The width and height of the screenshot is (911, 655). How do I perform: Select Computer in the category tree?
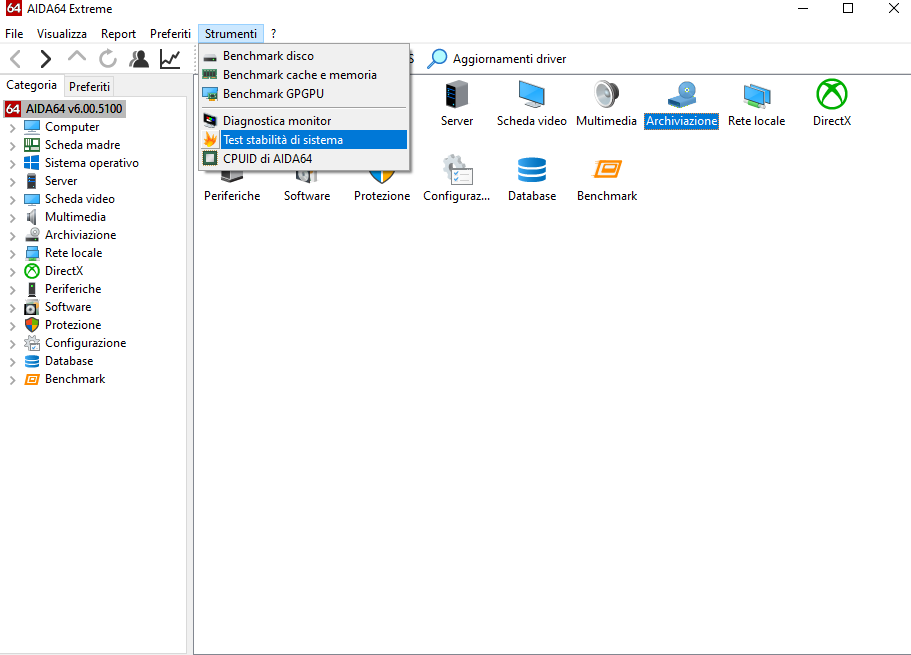(72, 127)
